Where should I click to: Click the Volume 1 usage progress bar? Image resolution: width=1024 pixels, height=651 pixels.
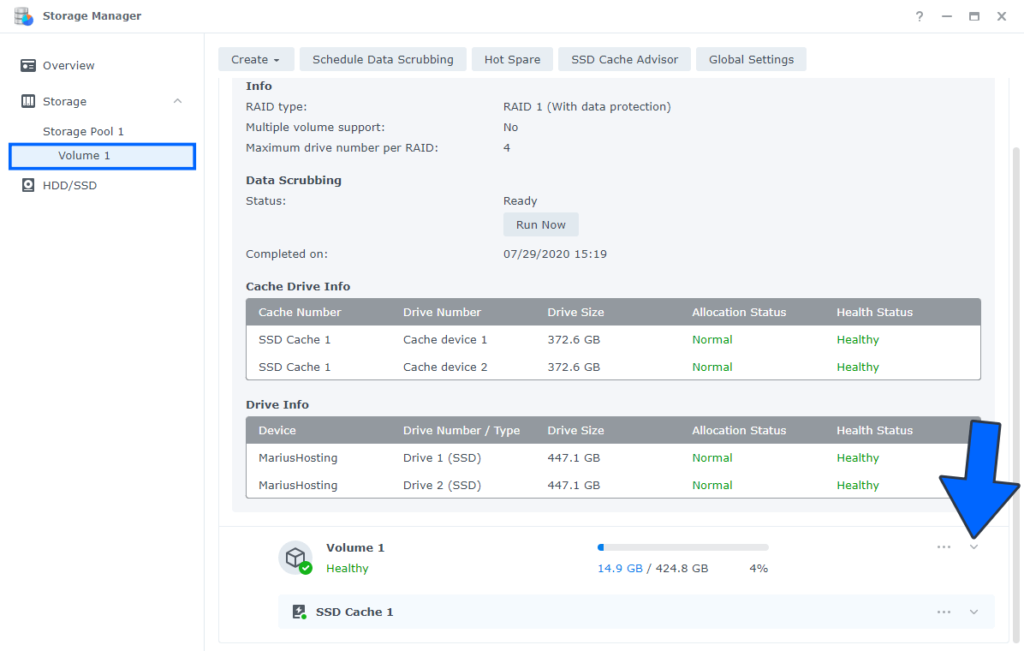point(683,548)
